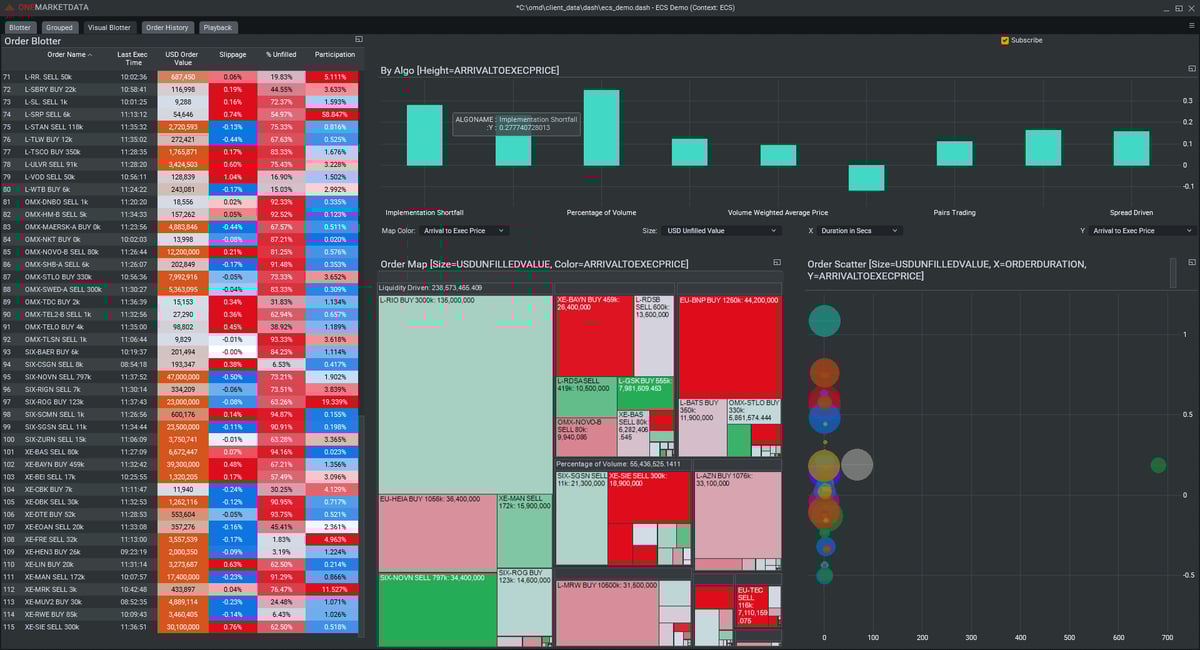Select row L-VOD SELL 50k

pyautogui.click(x=181, y=177)
